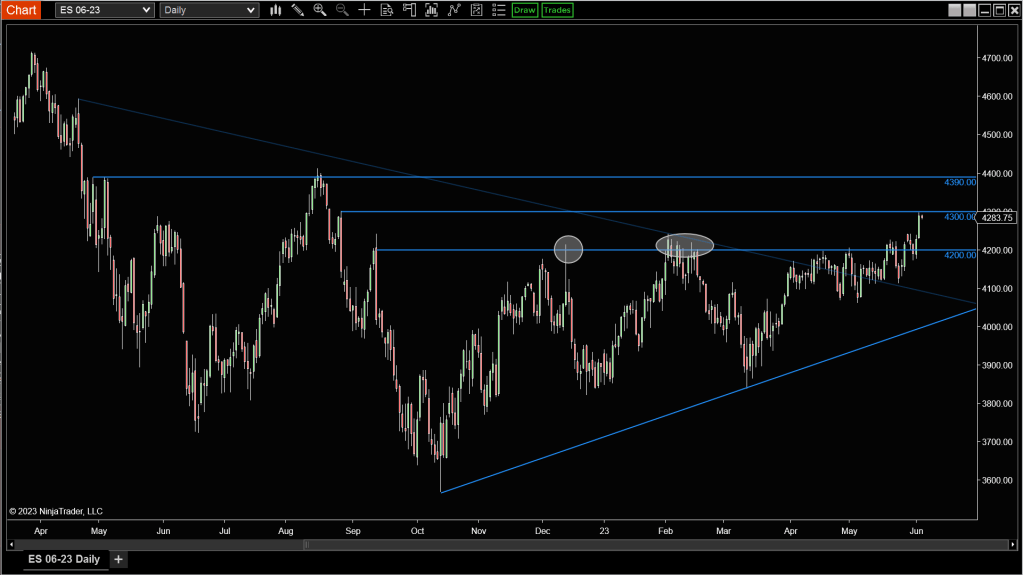Click the zoom out magnifier icon
The image size is (1023, 575).
[342, 10]
